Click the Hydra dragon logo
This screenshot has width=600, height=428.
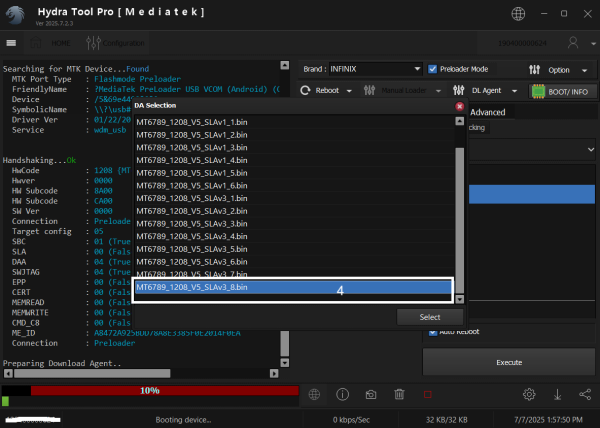pyautogui.click(x=15, y=15)
